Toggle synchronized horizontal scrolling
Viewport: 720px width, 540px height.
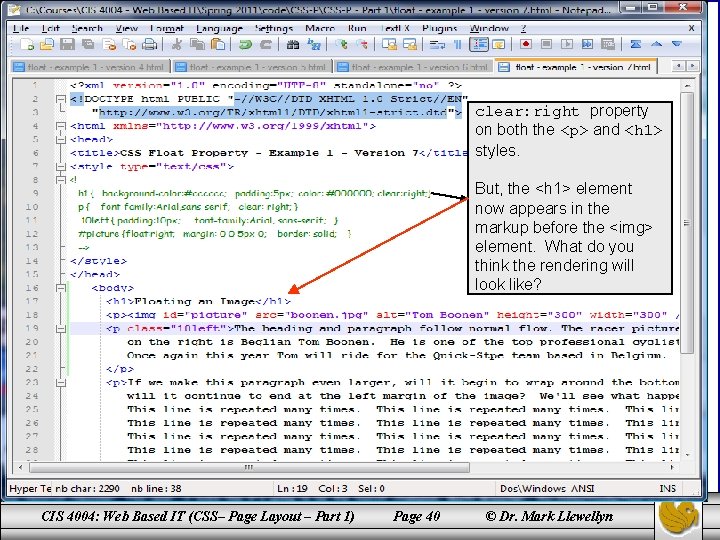410,44
